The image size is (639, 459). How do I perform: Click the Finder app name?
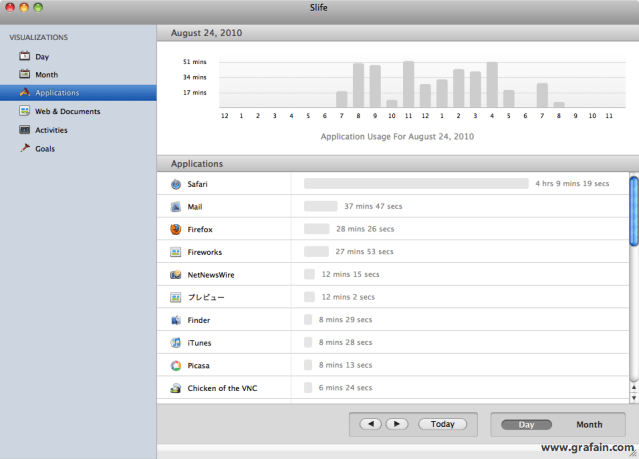pyautogui.click(x=198, y=320)
